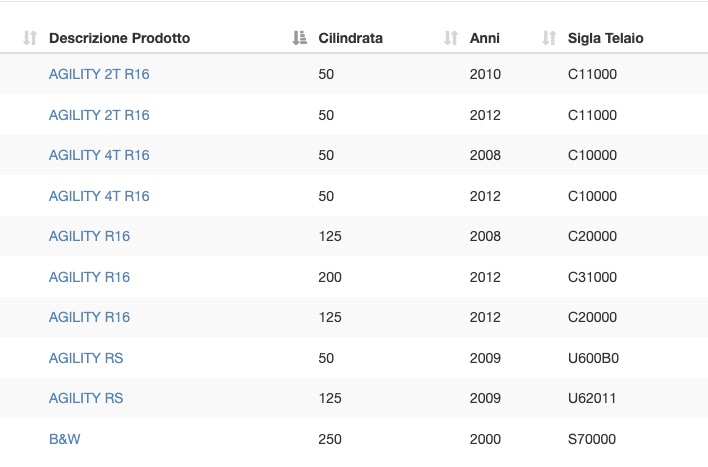Select frame code U600B0 cell
708x467 pixels.
[x=593, y=358]
